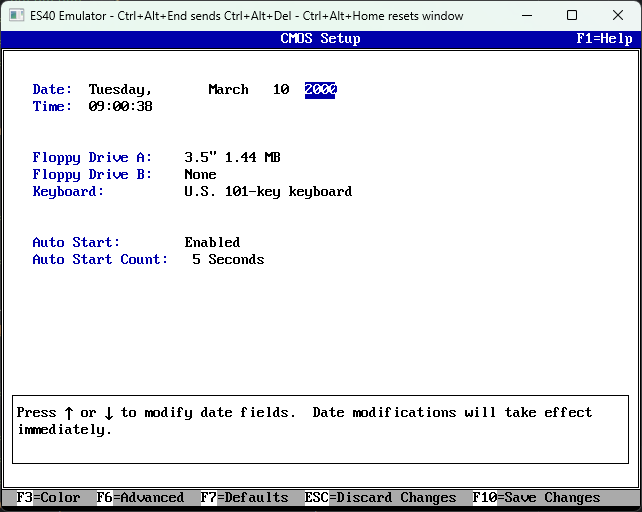Maximize the ES40 Emulator window
This screenshot has width=642, height=512.
(572, 16)
